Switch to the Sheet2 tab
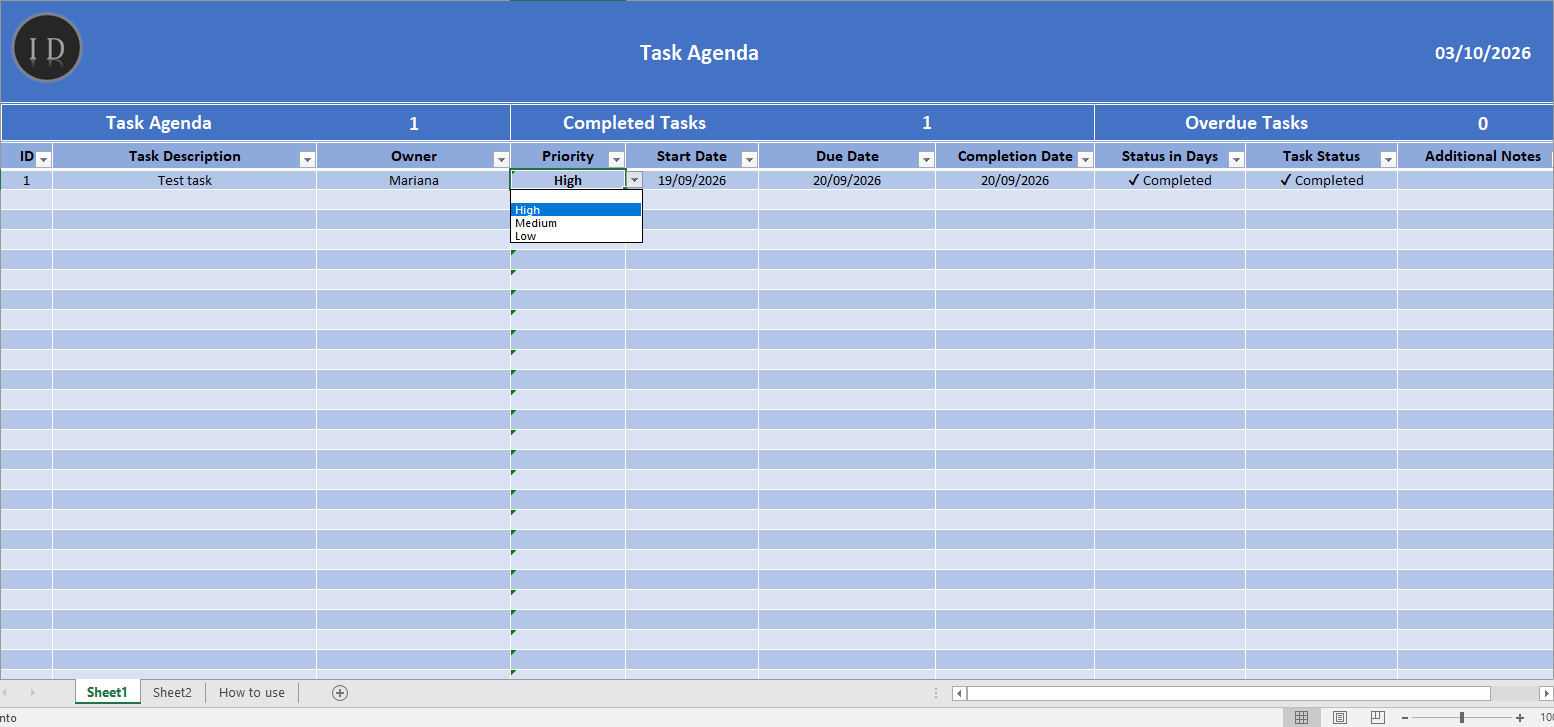Image resolution: width=1554 pixels, height=727 pixels. point(172,692)
